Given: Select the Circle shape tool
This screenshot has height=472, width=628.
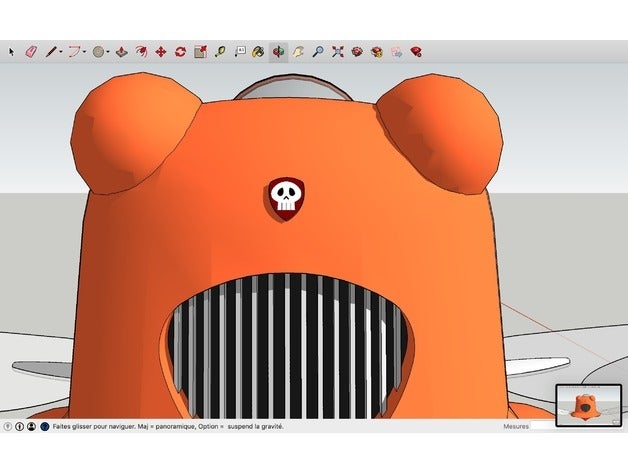Looking at the screenshot, I should pyautogui.click(x=99, y=51).
